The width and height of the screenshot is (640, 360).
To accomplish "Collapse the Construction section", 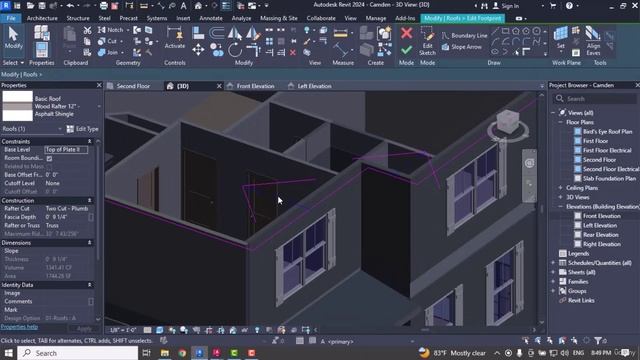I will click(x=89, y=200).
